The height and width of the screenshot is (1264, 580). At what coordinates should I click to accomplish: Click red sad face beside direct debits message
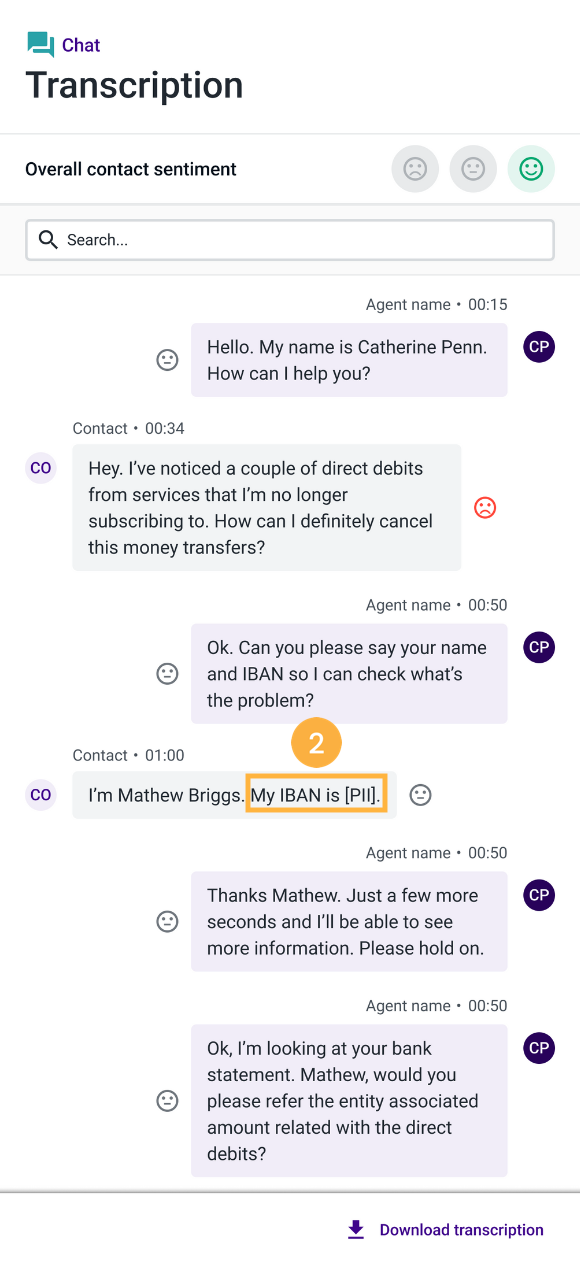(485, 508)
